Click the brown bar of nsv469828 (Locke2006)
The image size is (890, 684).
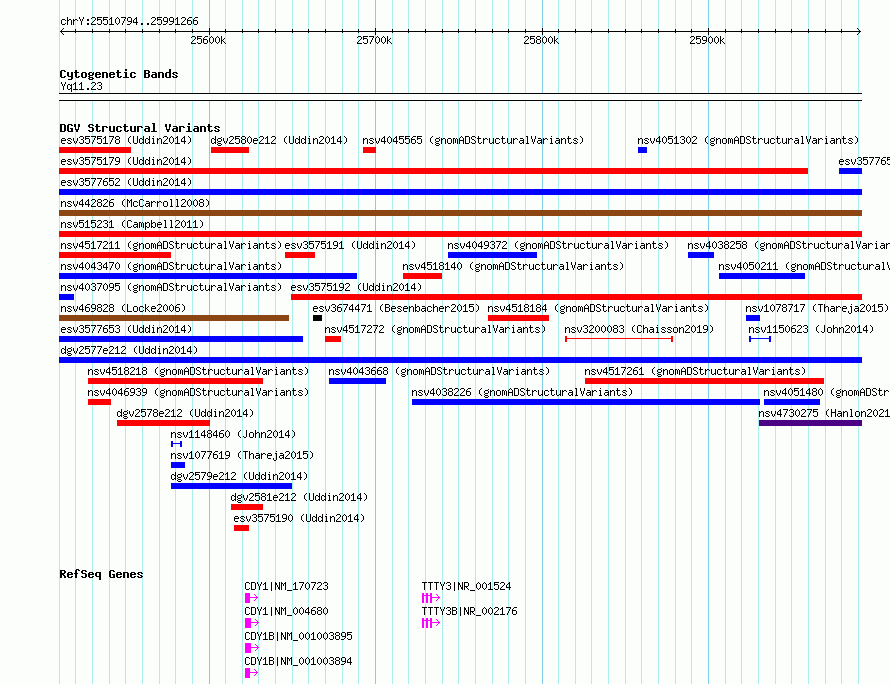point(174,318)
